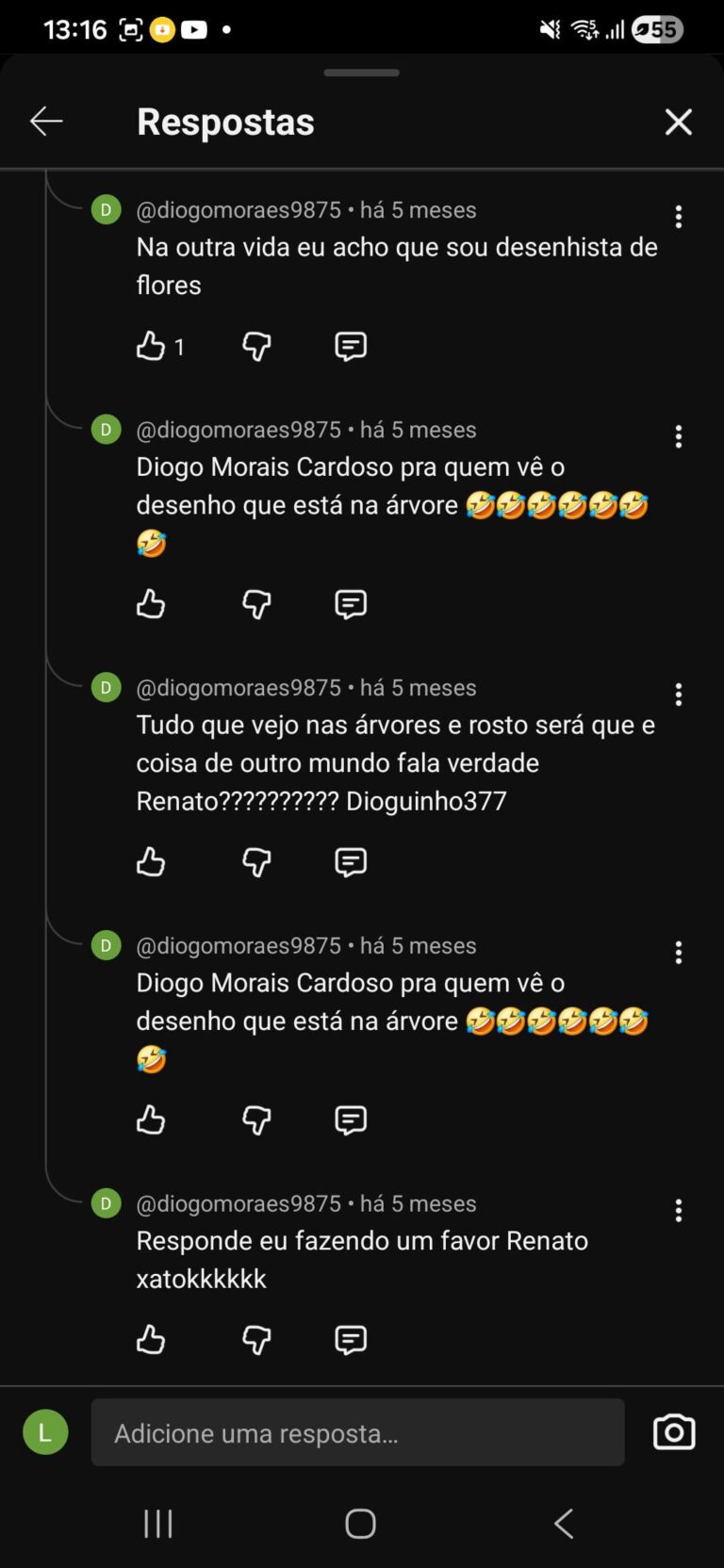
Task: Open options for 'Responde eu fazendo' comment
Action: (678, 1211)
